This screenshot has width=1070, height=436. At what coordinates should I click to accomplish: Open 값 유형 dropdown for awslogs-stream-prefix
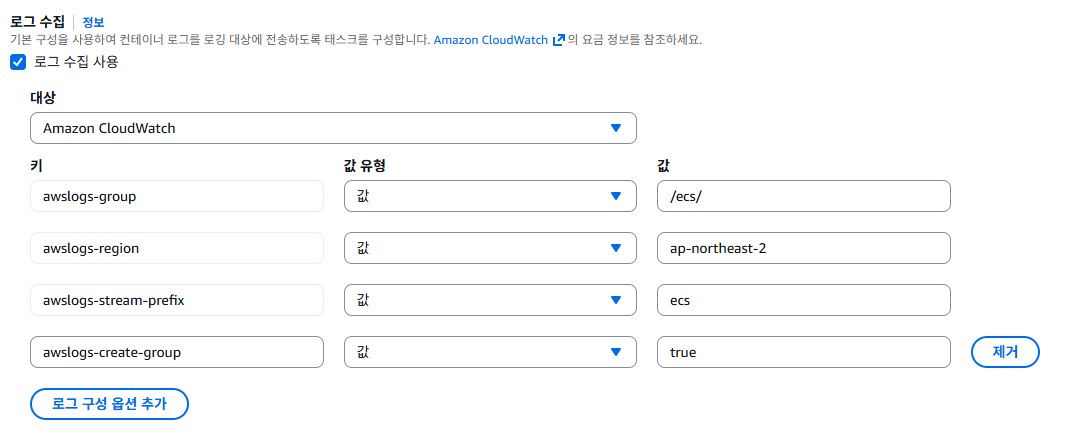point(490,300)
